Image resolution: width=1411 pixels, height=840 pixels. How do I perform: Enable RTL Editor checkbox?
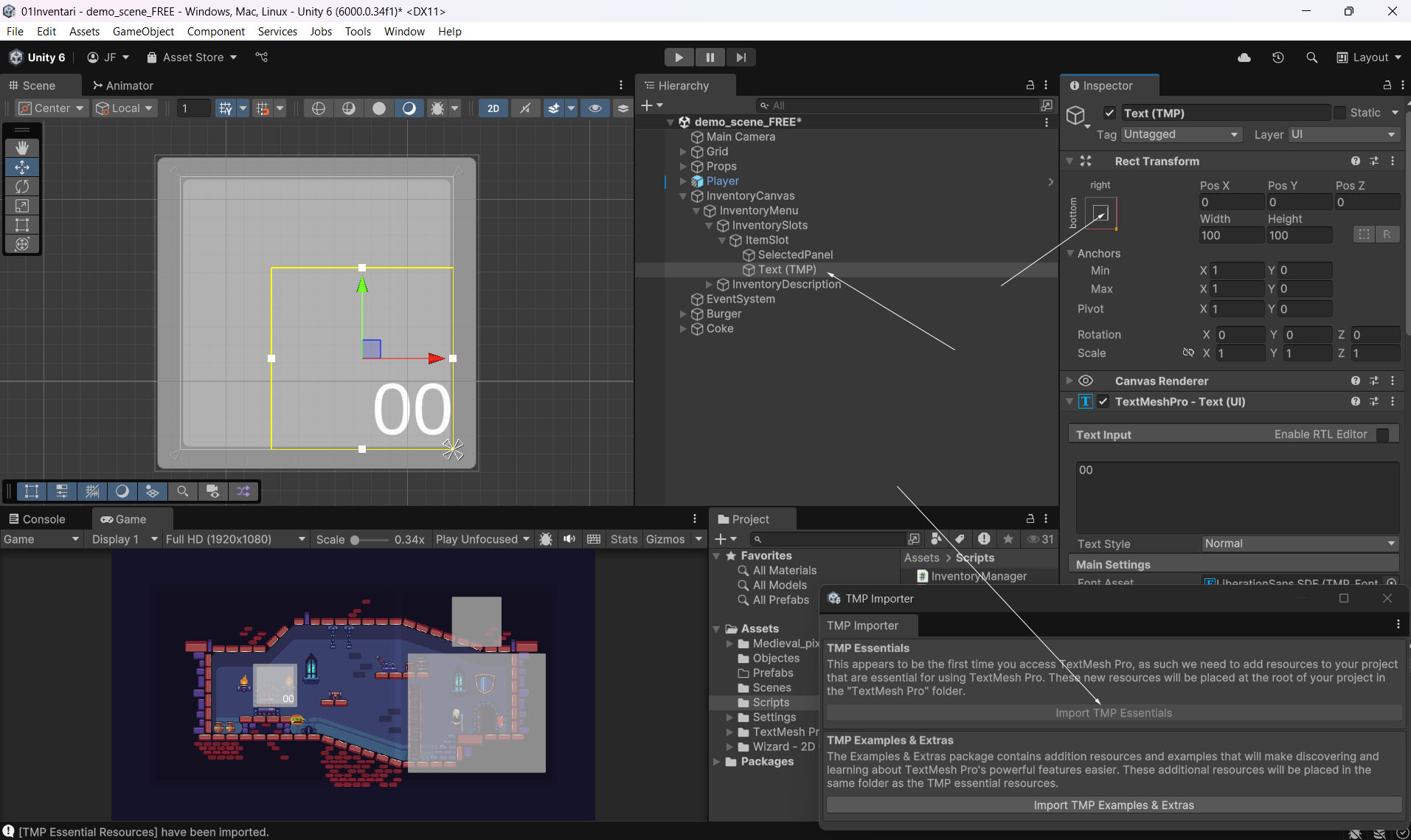pyautogui.click(x=1383, y=434)
